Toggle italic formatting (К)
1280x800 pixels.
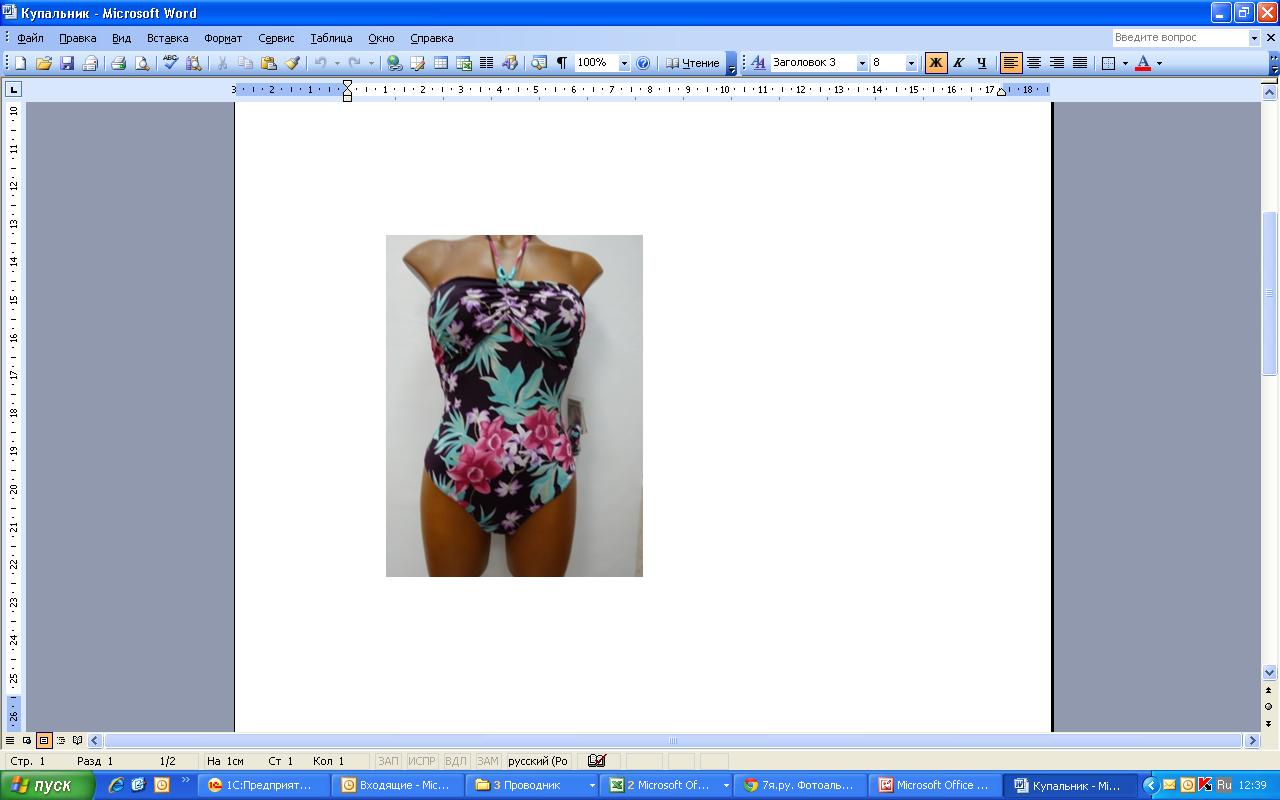(958, 63)
